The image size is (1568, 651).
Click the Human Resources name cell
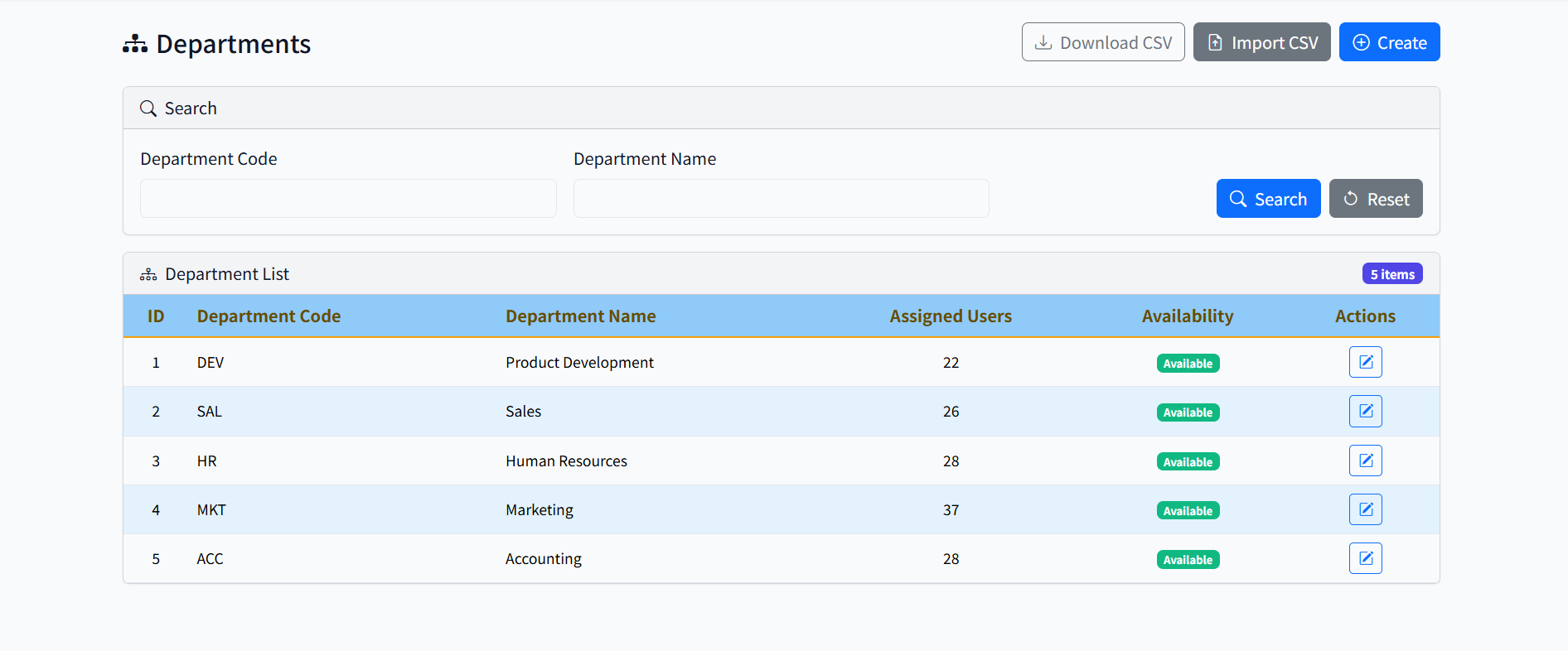point(566,461)
